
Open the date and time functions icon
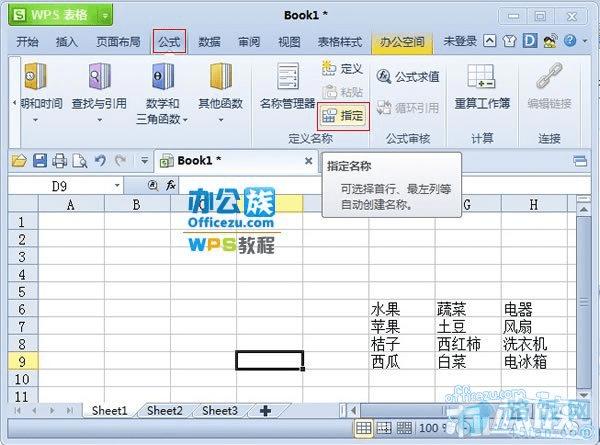tap(35, 76)
